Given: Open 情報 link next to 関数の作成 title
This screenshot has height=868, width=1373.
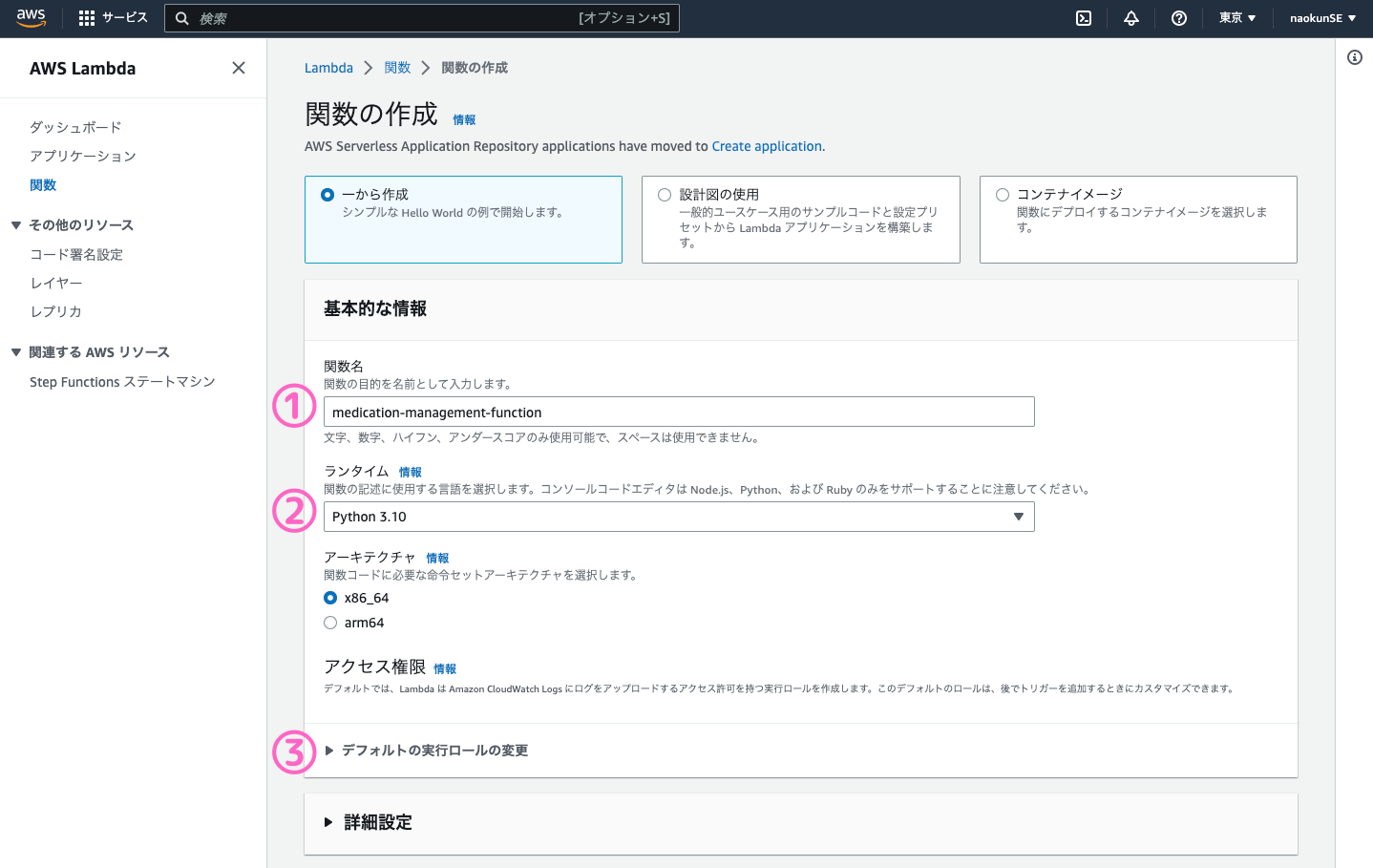Looking at the screenshot, I should 464,120.
